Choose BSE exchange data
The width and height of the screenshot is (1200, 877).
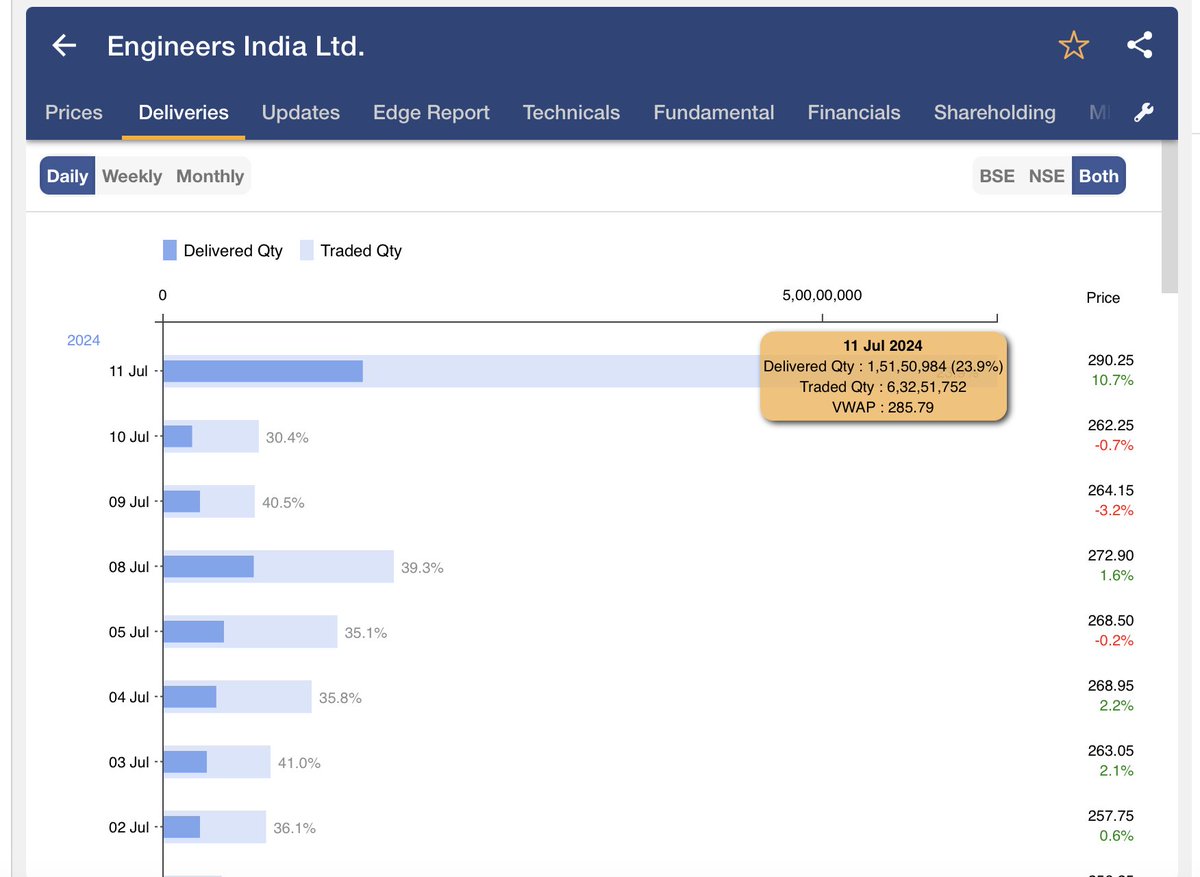[997, 176]
